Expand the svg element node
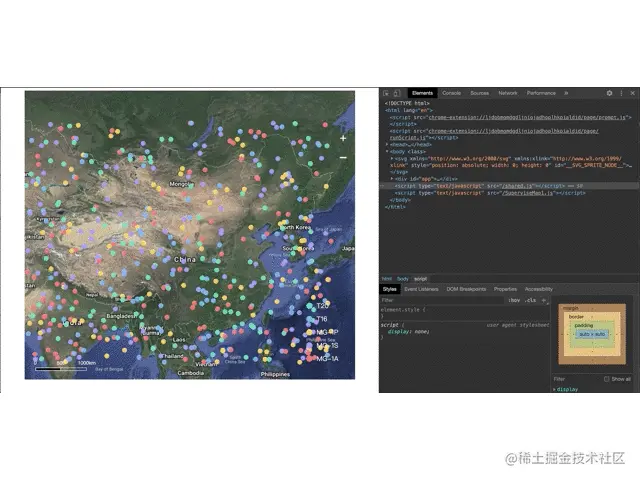 [392, 158]
